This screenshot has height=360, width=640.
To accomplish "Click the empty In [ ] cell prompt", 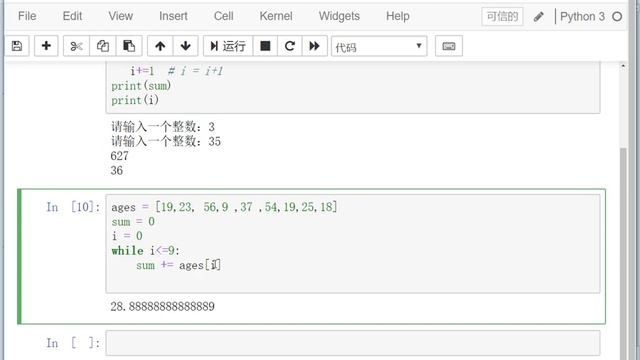I will coord(73,343).
